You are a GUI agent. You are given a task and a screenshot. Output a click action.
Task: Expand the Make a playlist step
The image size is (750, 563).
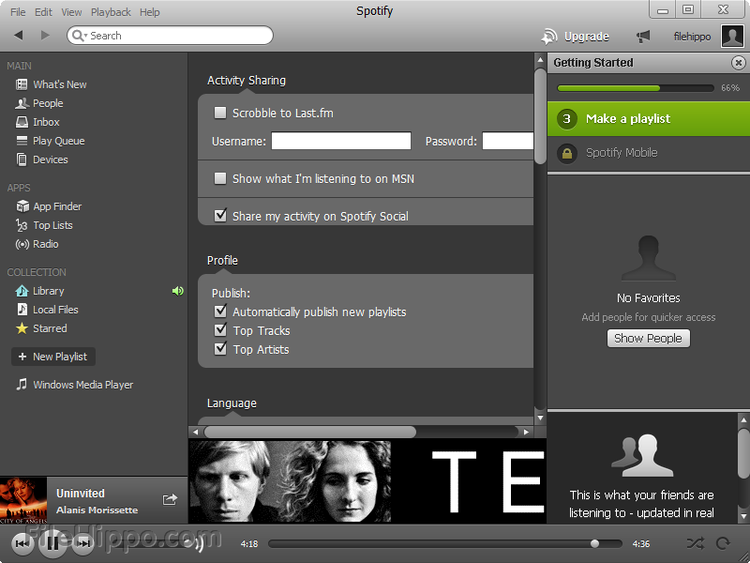[628, 119]
